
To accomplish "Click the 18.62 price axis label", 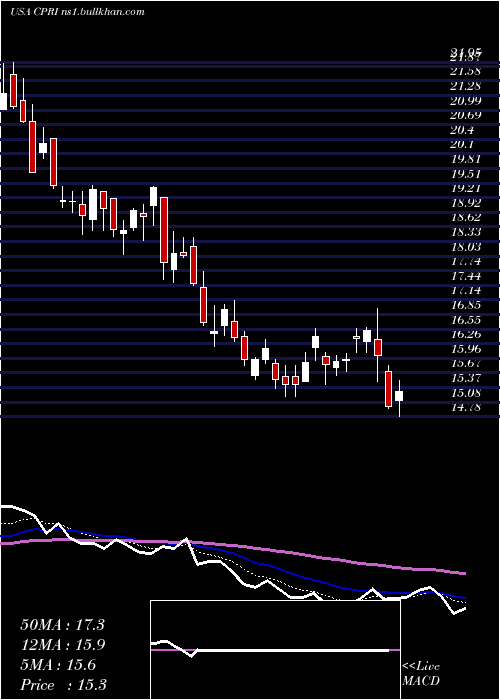I will pyautogui.click(x=466, y=217).
